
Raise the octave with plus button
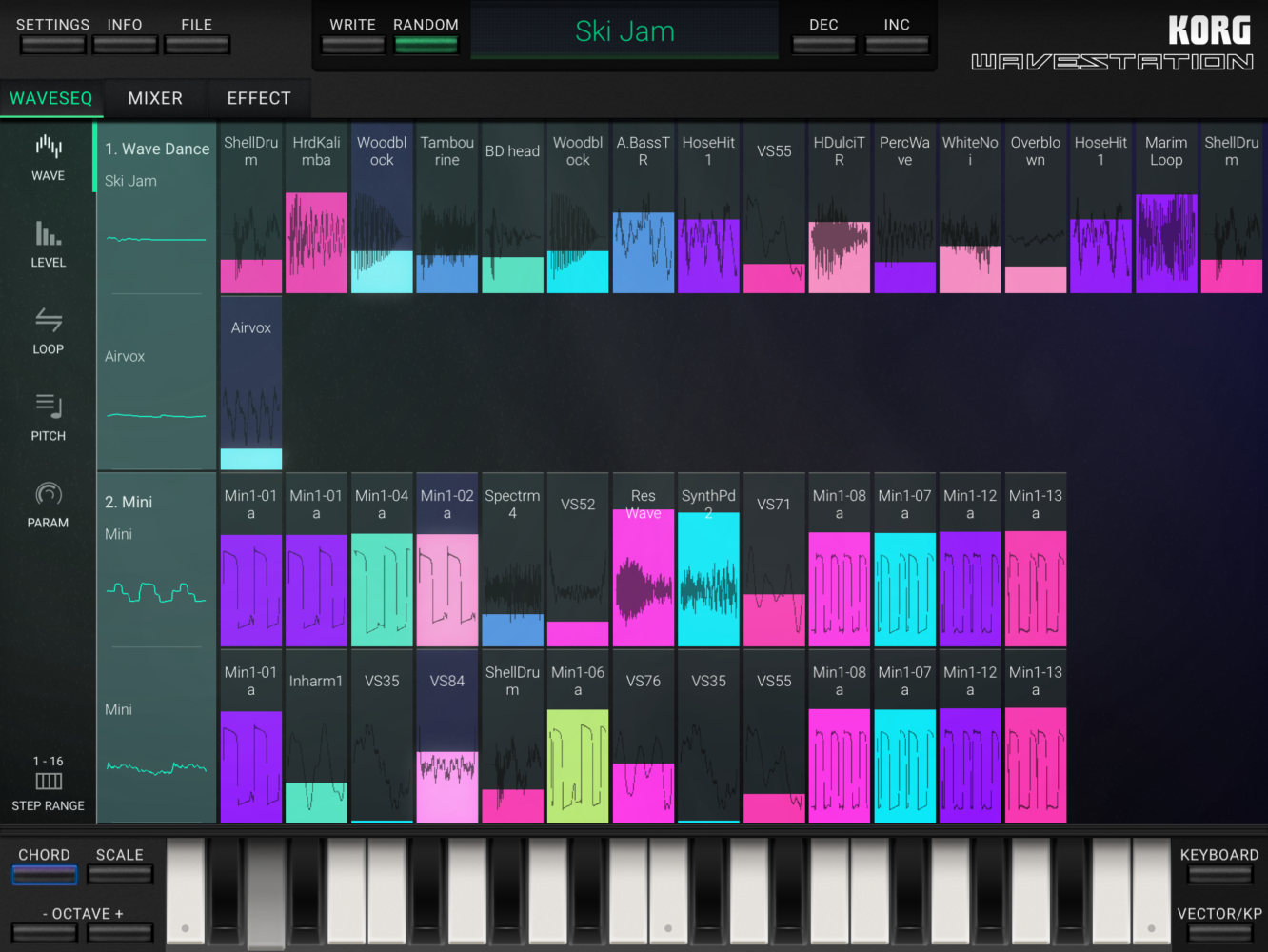tap(120, 933)
